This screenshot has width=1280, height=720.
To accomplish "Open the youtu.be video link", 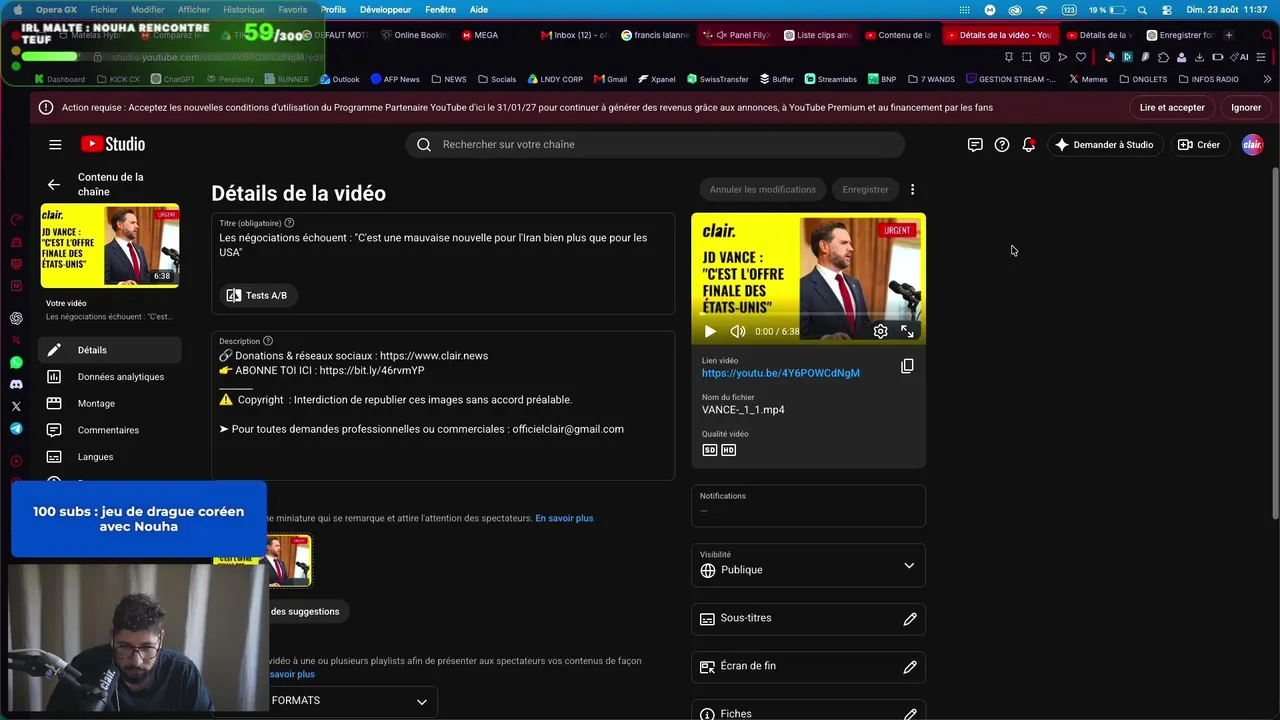I will pyautogui.click(x=781, y=373).
